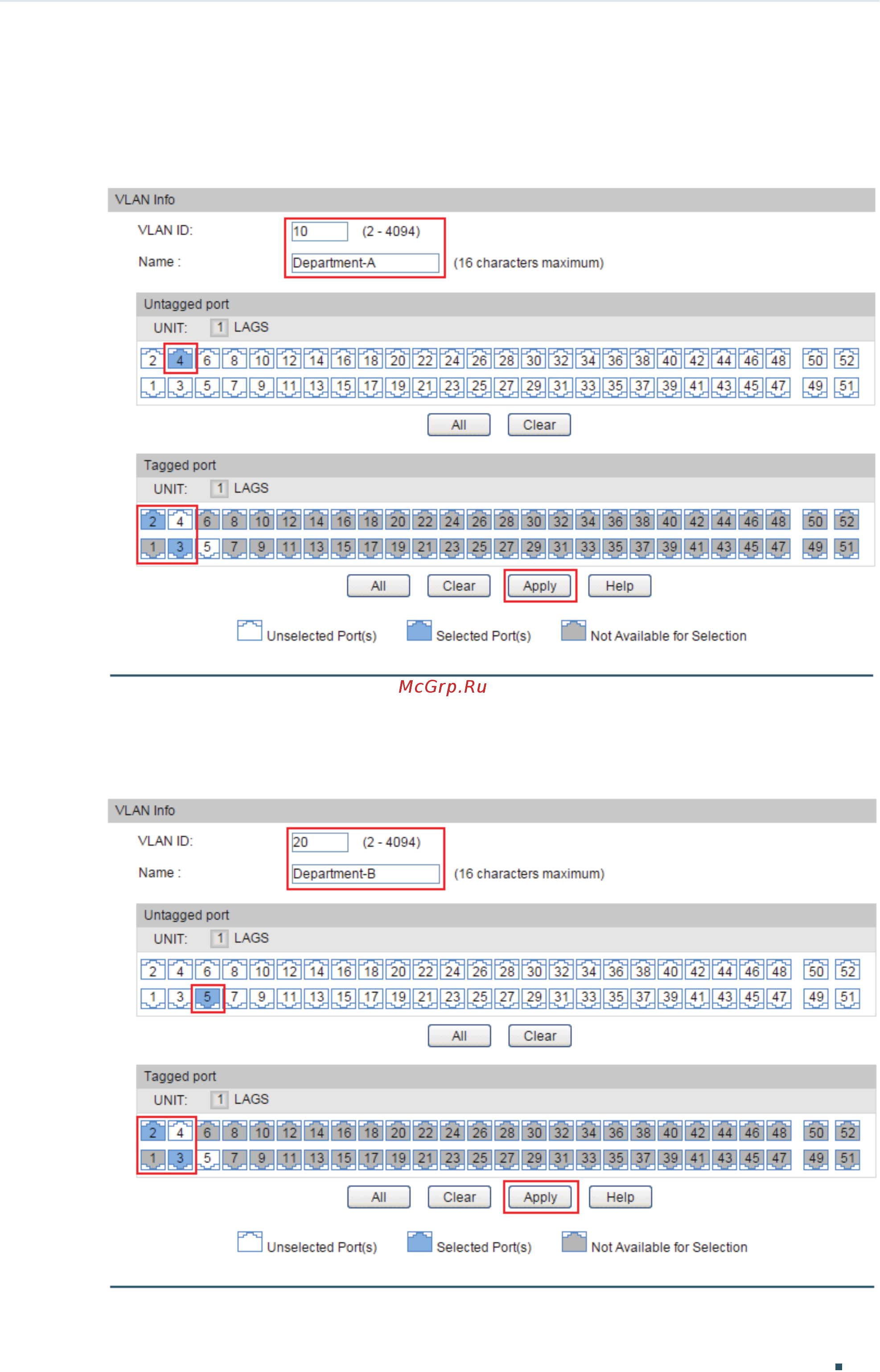
Task: Focus the Name field containing Department-A
Action: click(365, 263)
